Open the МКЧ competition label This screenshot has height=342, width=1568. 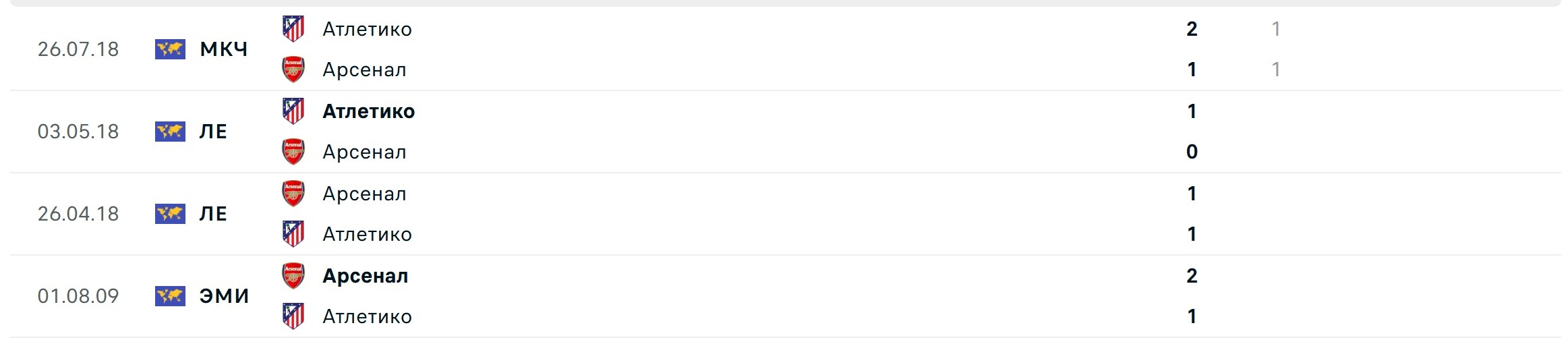(224, 49)
